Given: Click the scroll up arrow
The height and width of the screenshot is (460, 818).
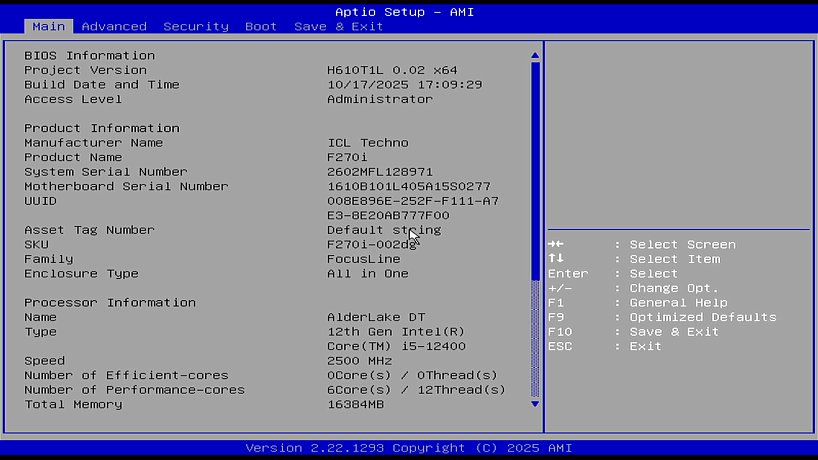Looking at the screenshot, I should 535,55.
